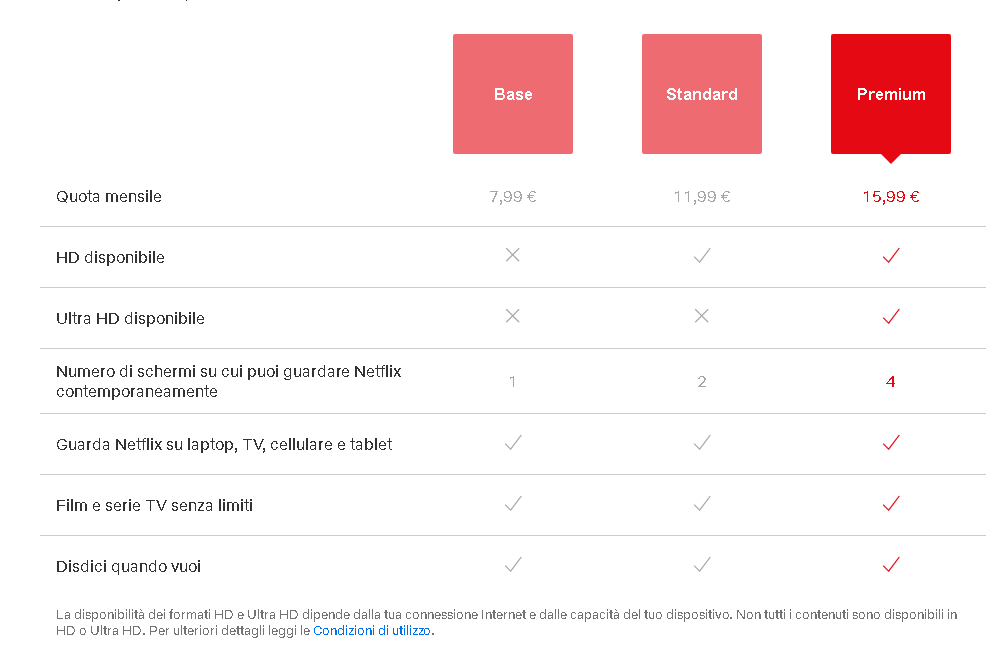Click Base checkmark in Disdici quando vuoi row
The width and height of the screenshot is (989, 649).
pyautogui.click(x=513, y=564)
